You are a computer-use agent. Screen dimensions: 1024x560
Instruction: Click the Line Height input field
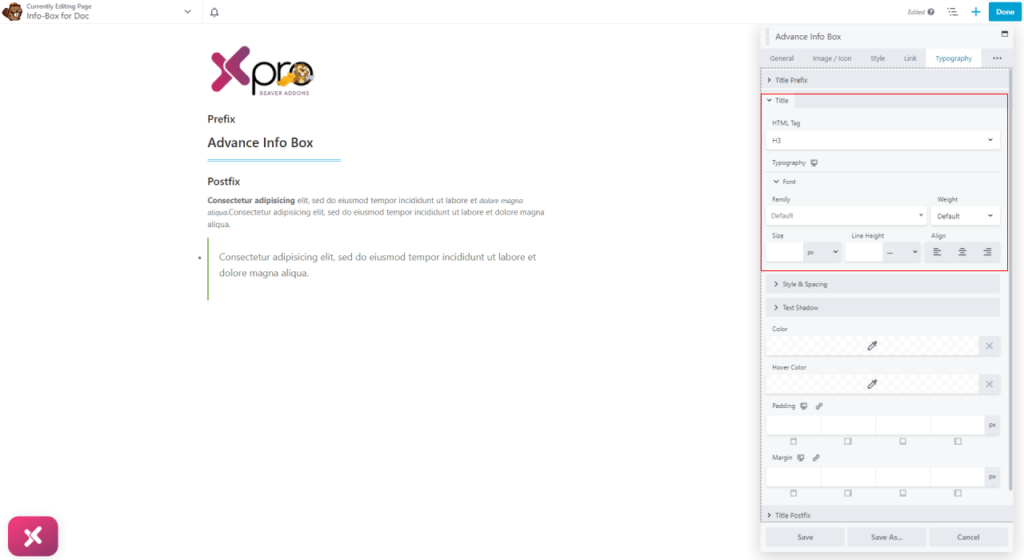[x=863, y=252]
